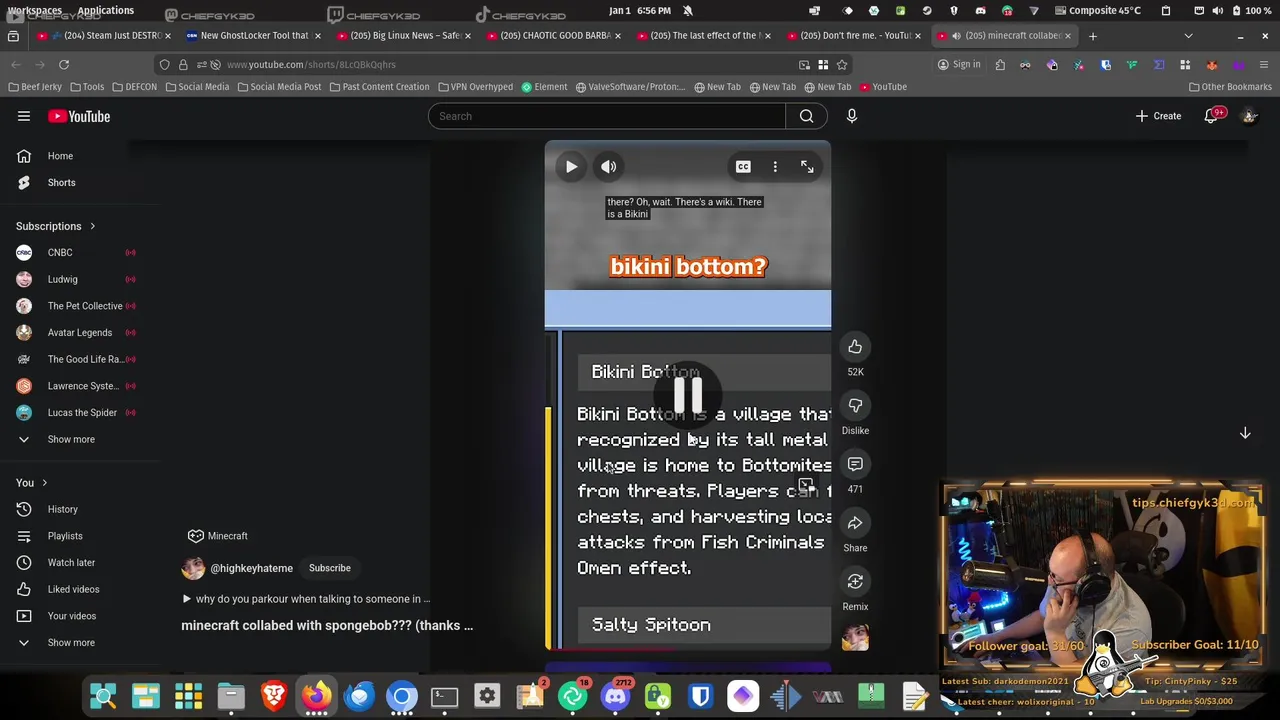Play the paused Shorts video
This screenshot has height=720, width=1280.
pos(571,167)
